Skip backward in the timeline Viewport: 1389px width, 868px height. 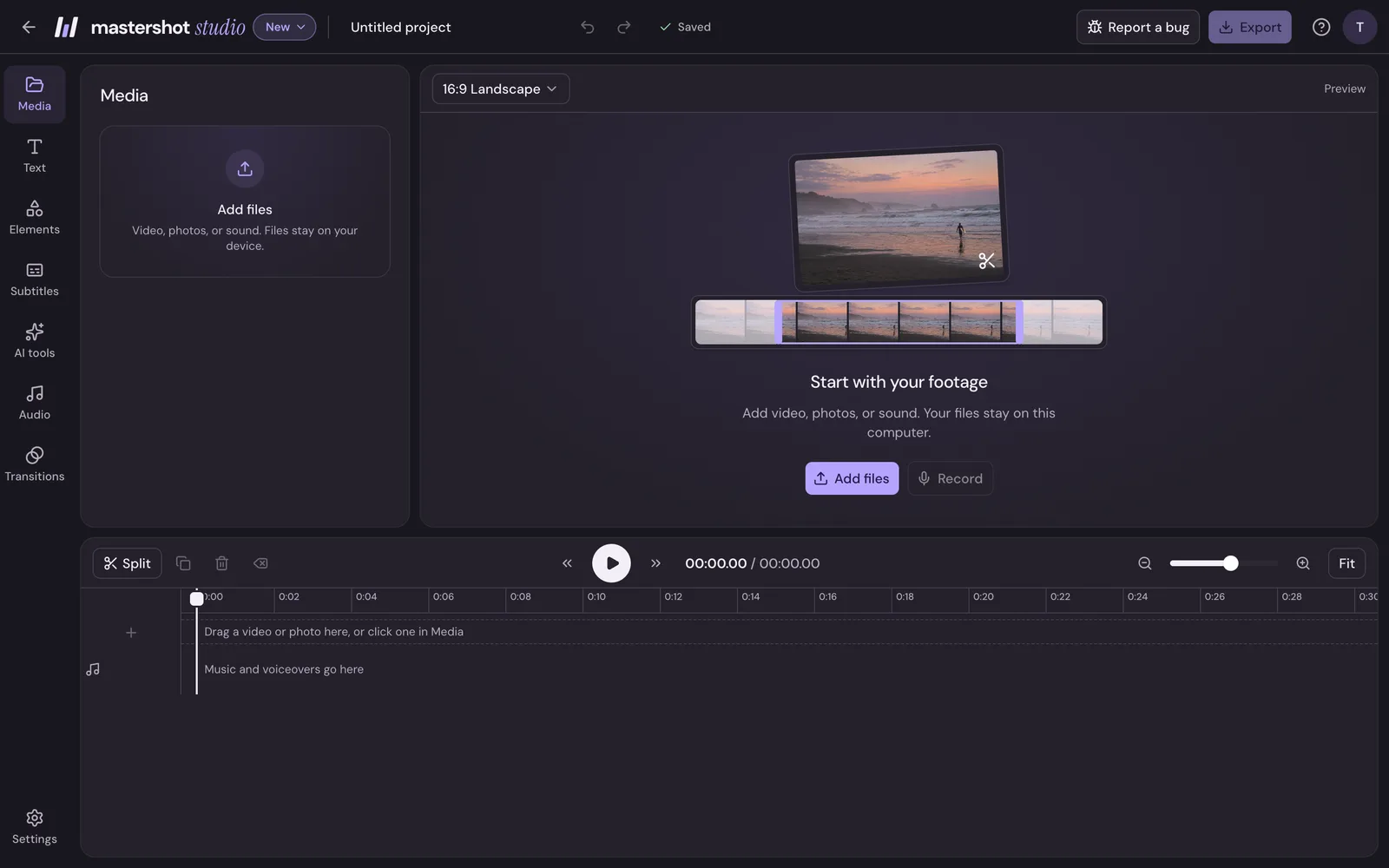pos(567,563)
